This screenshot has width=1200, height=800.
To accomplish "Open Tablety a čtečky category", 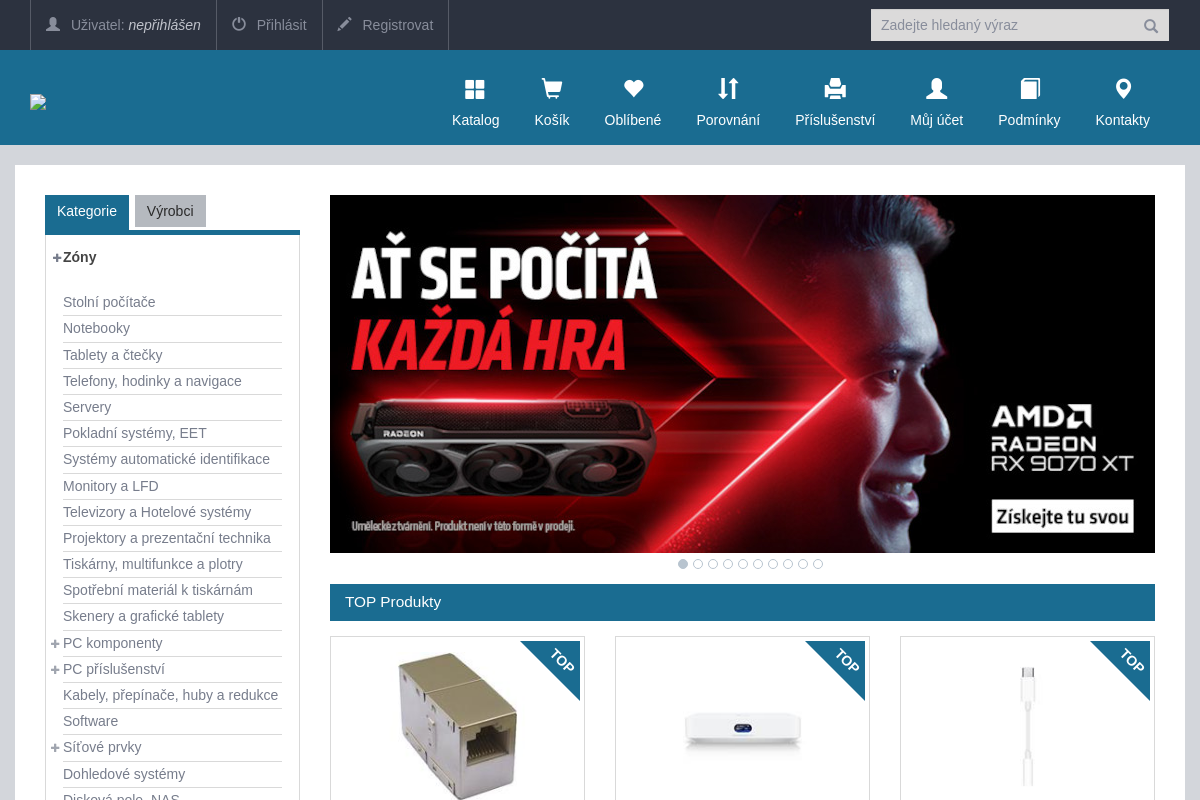I will (112, 355).
